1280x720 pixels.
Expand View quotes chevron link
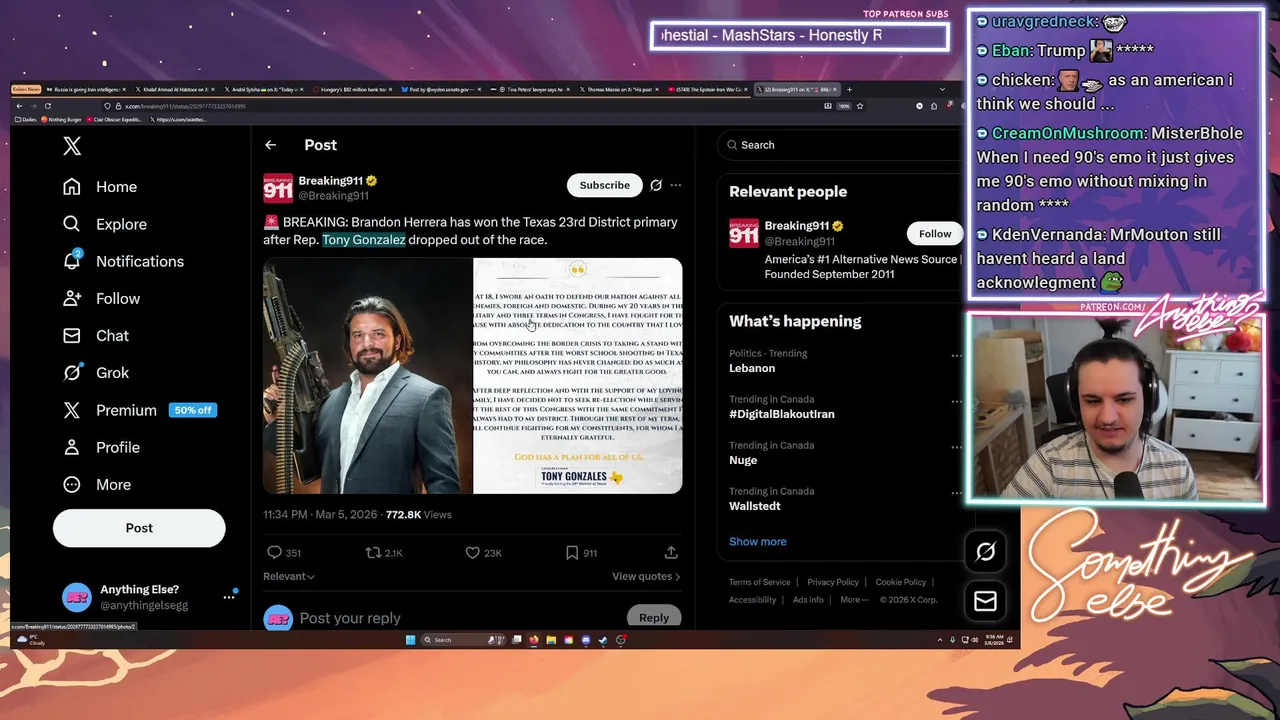point(646,576)
